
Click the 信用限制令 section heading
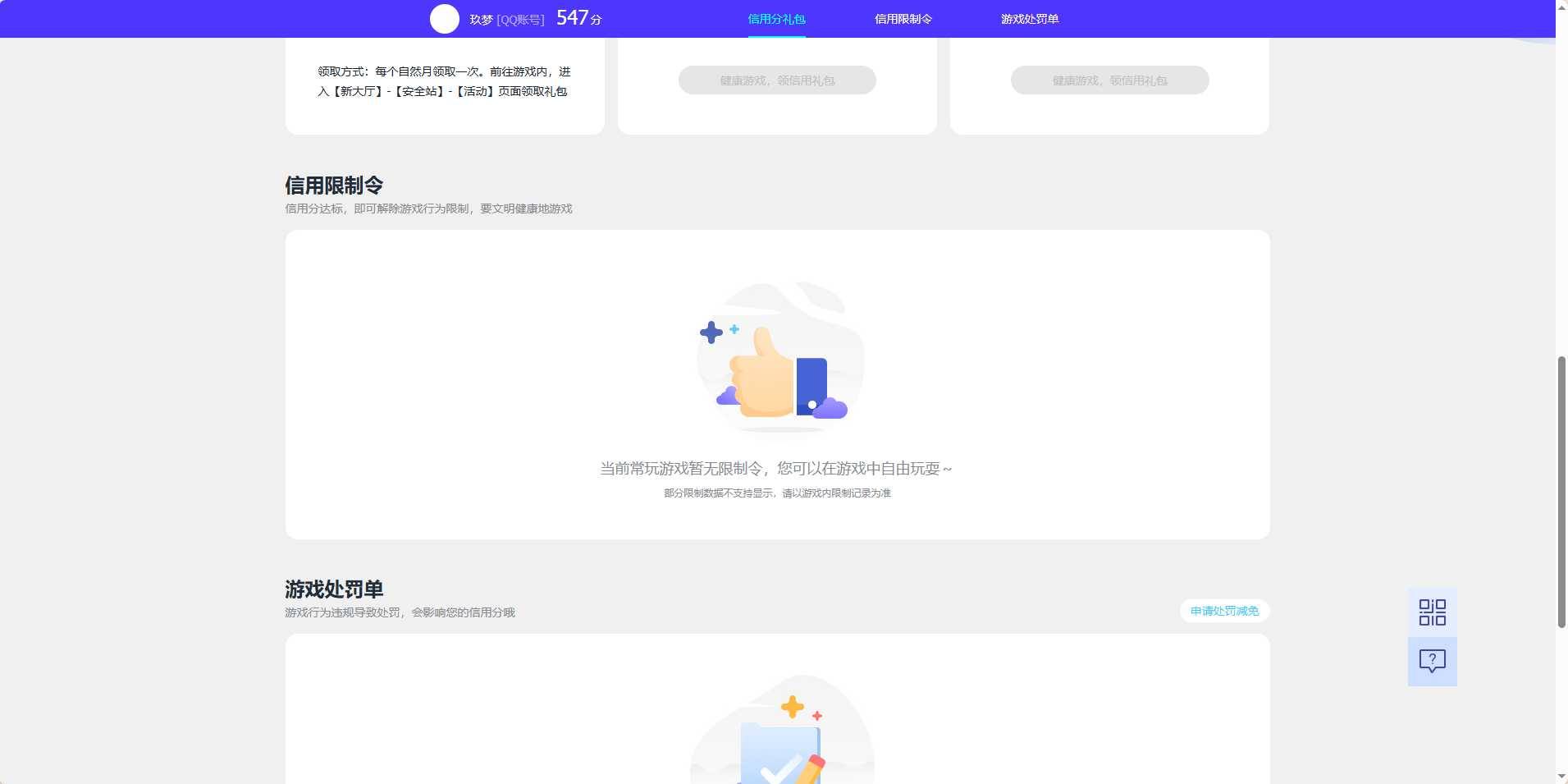pos(334,186)
